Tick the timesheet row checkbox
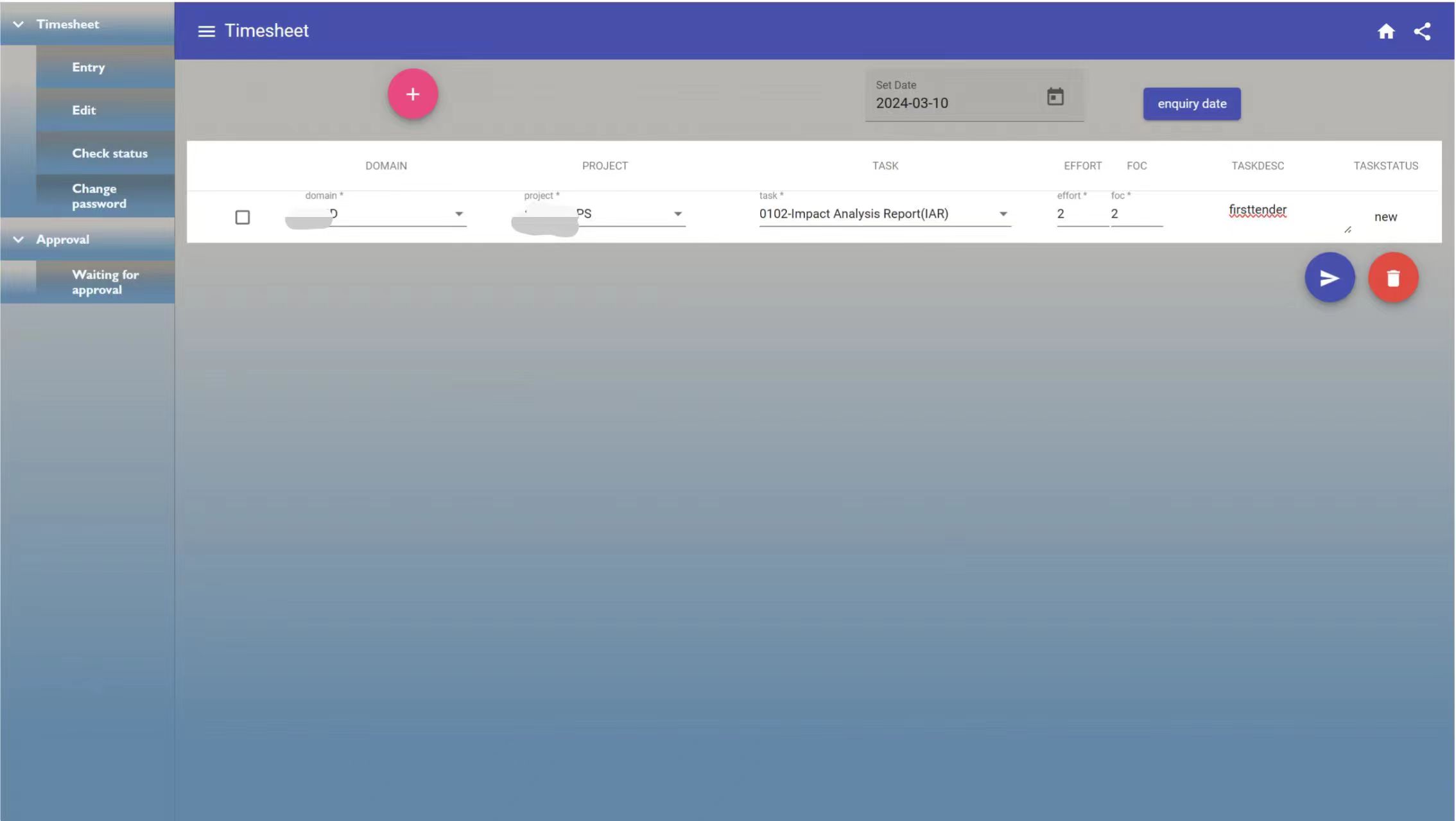Screen dimensions: 1456x821 click(x=243, y=217)
